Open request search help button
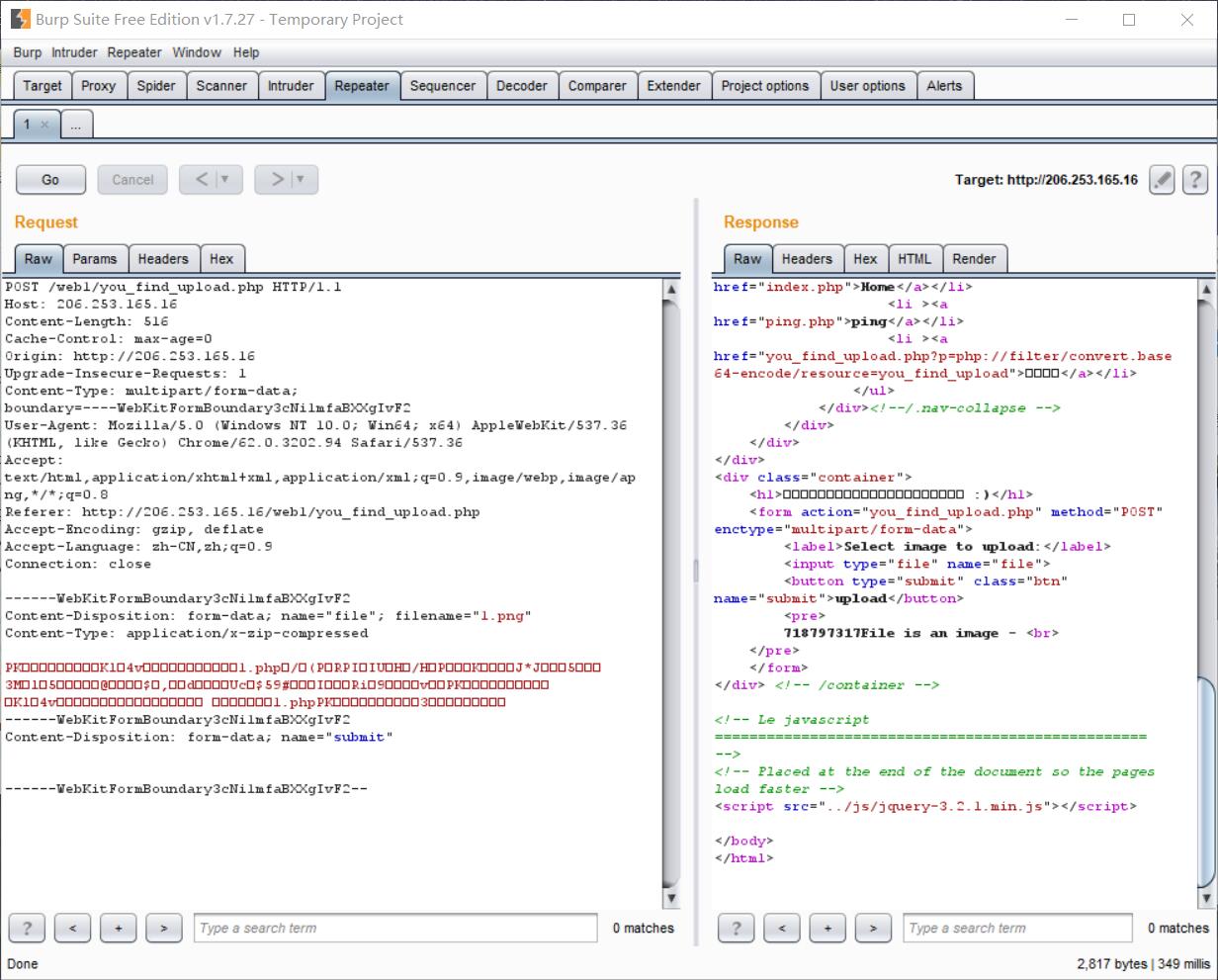This screenshot has height=980, width=1218. point(27,928)
